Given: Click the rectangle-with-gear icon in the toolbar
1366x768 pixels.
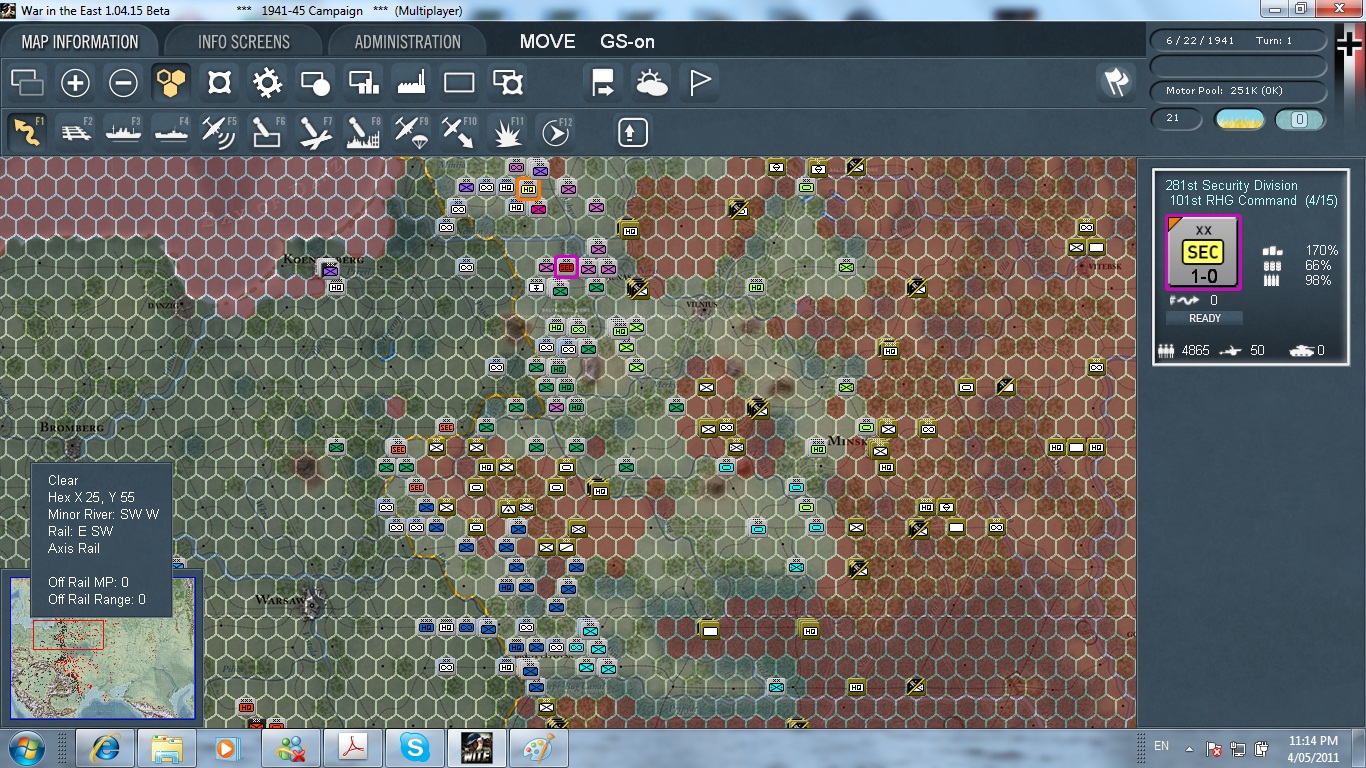Looking at the screenshot, I should pos(507,82).
